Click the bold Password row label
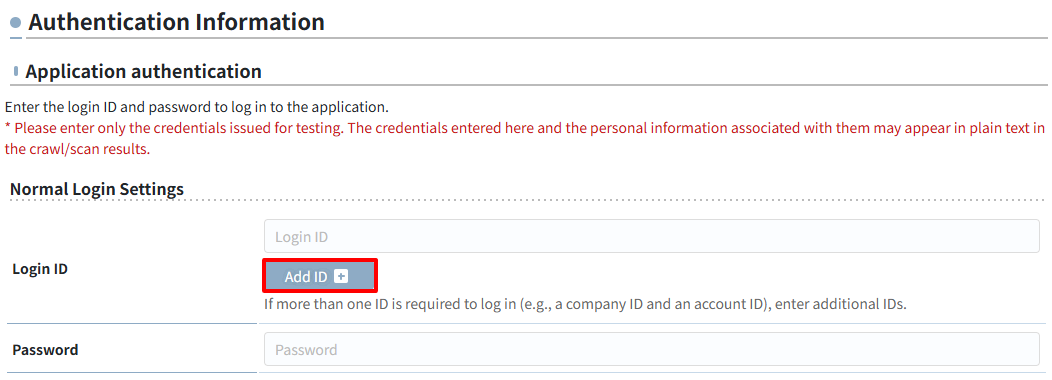The image size is (1052, 380). pos(45,350)
